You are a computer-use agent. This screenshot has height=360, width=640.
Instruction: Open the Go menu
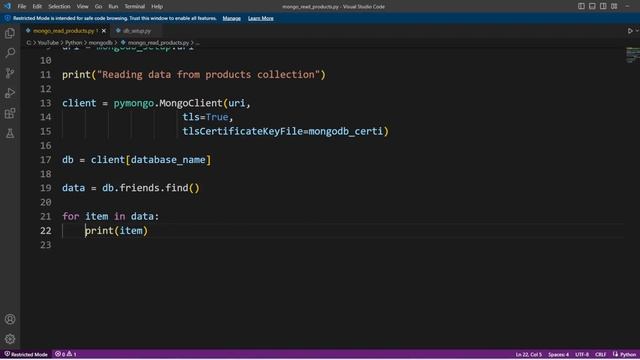(x=98, y=7)
